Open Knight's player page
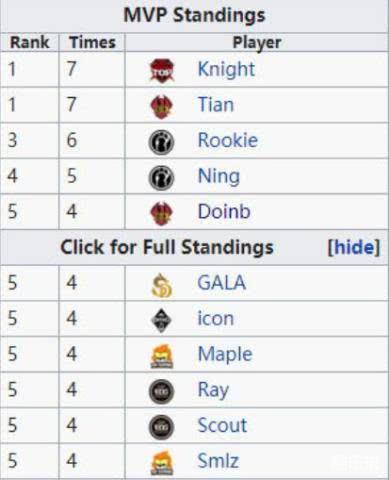 click(x=226, y=69)
